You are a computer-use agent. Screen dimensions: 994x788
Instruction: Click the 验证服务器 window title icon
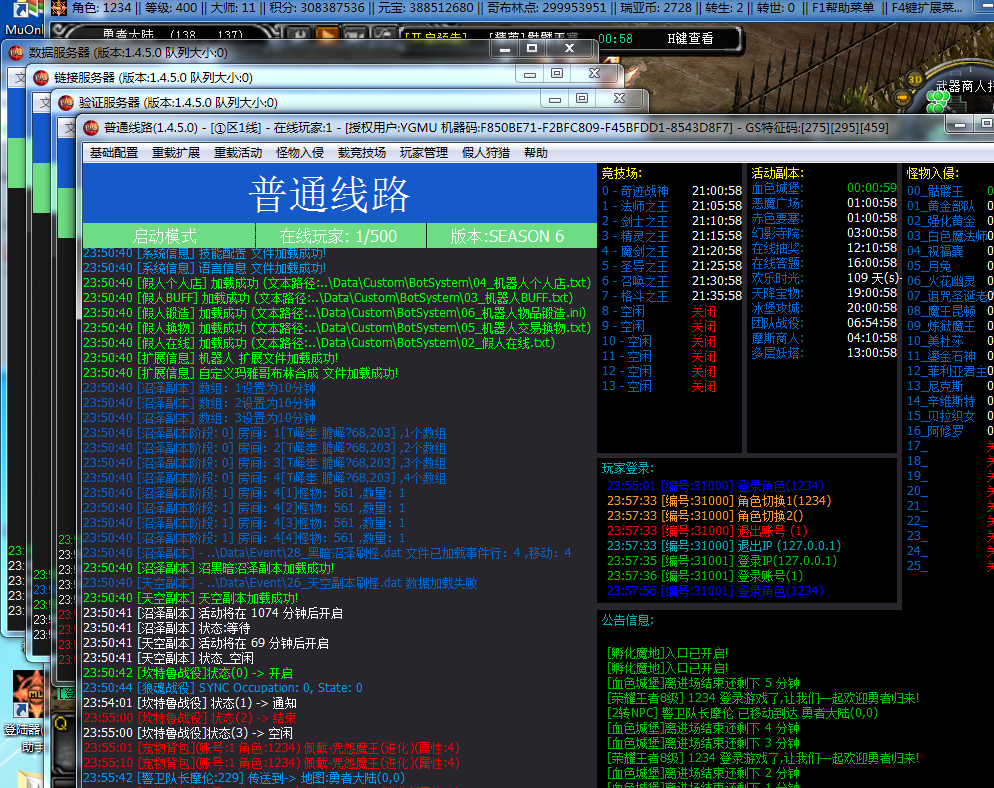[66, 103]
